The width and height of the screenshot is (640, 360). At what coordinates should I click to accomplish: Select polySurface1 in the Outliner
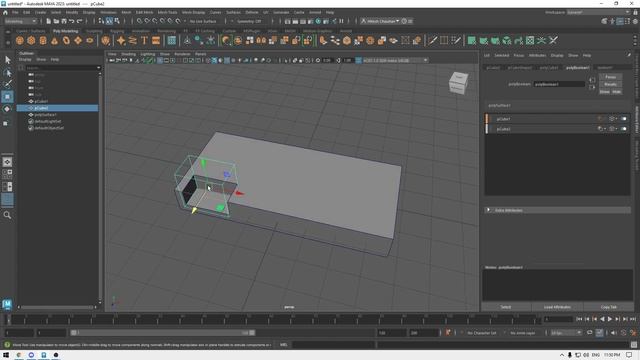(45, 115)
